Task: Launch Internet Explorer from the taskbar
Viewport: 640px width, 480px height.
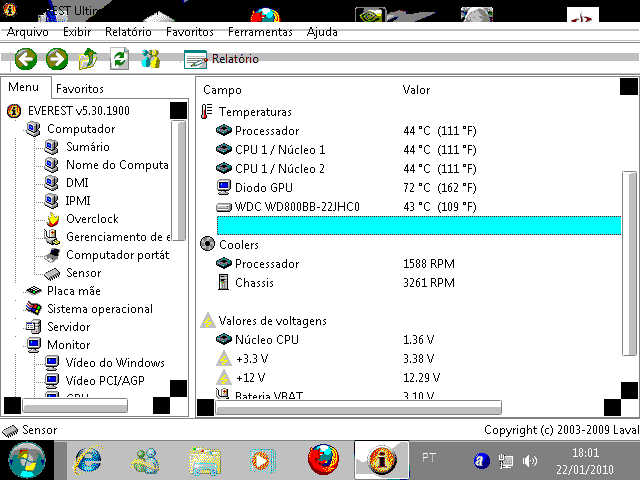Action: coord(88,460)
